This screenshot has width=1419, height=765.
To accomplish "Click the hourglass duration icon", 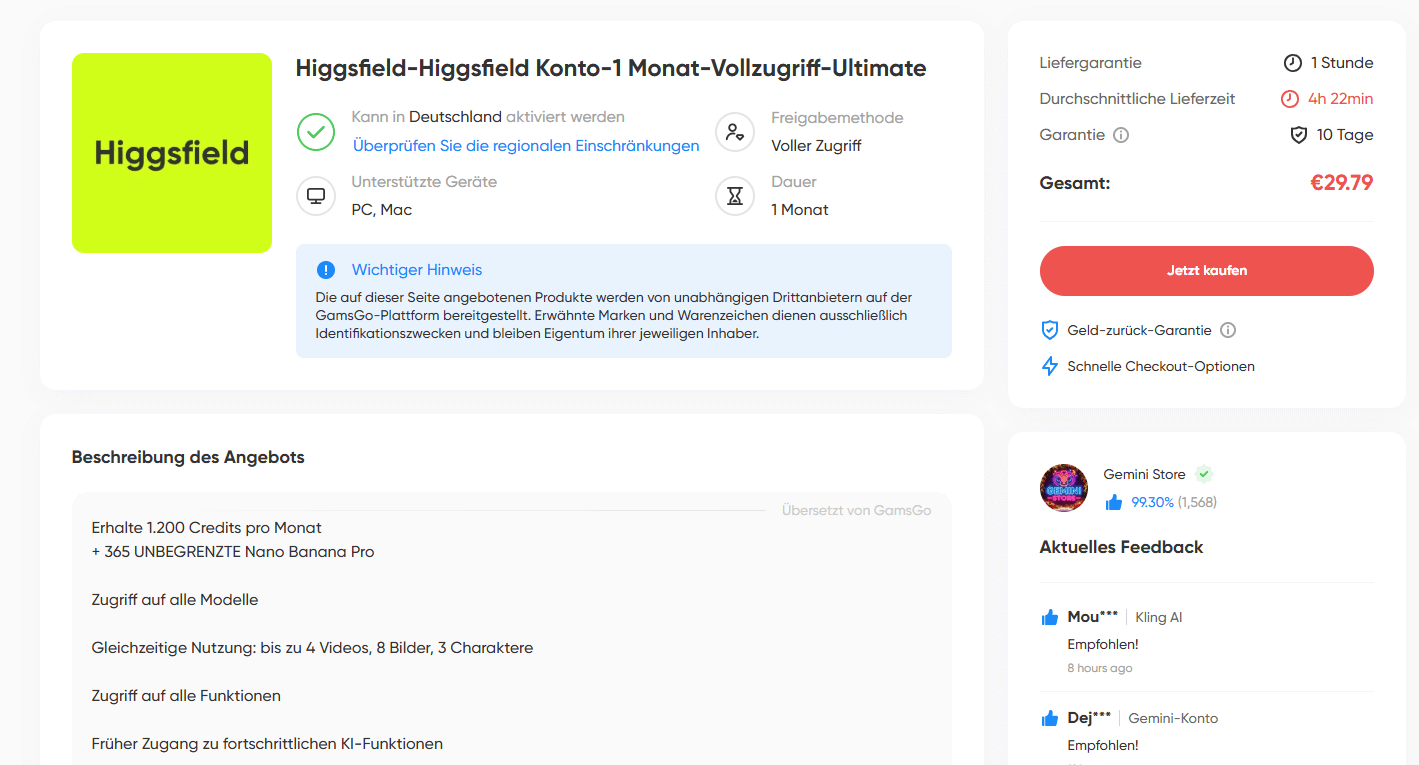I will [x=735, y=196].
